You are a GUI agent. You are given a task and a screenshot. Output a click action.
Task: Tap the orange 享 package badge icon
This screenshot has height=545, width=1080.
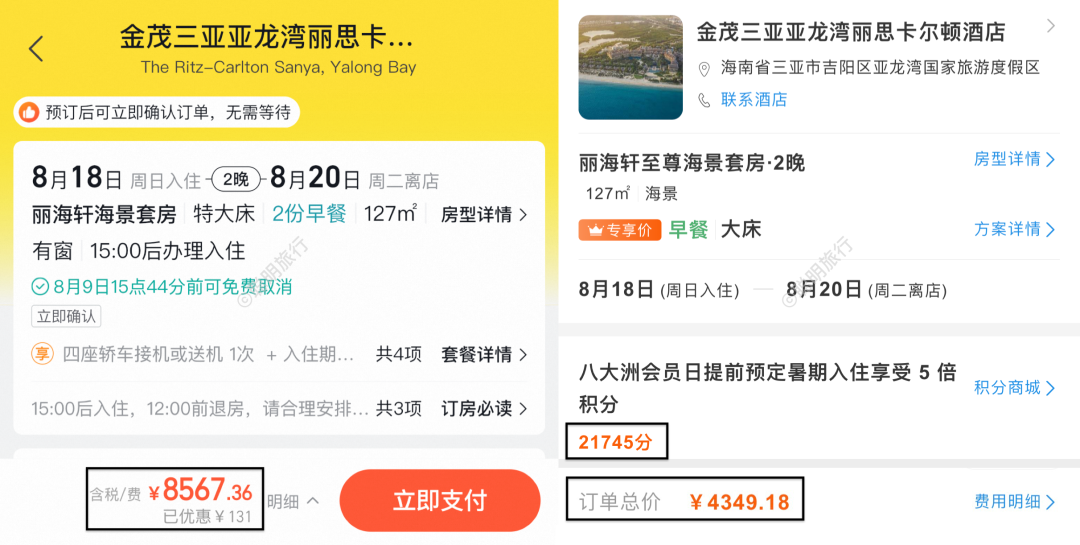(41, 353)
